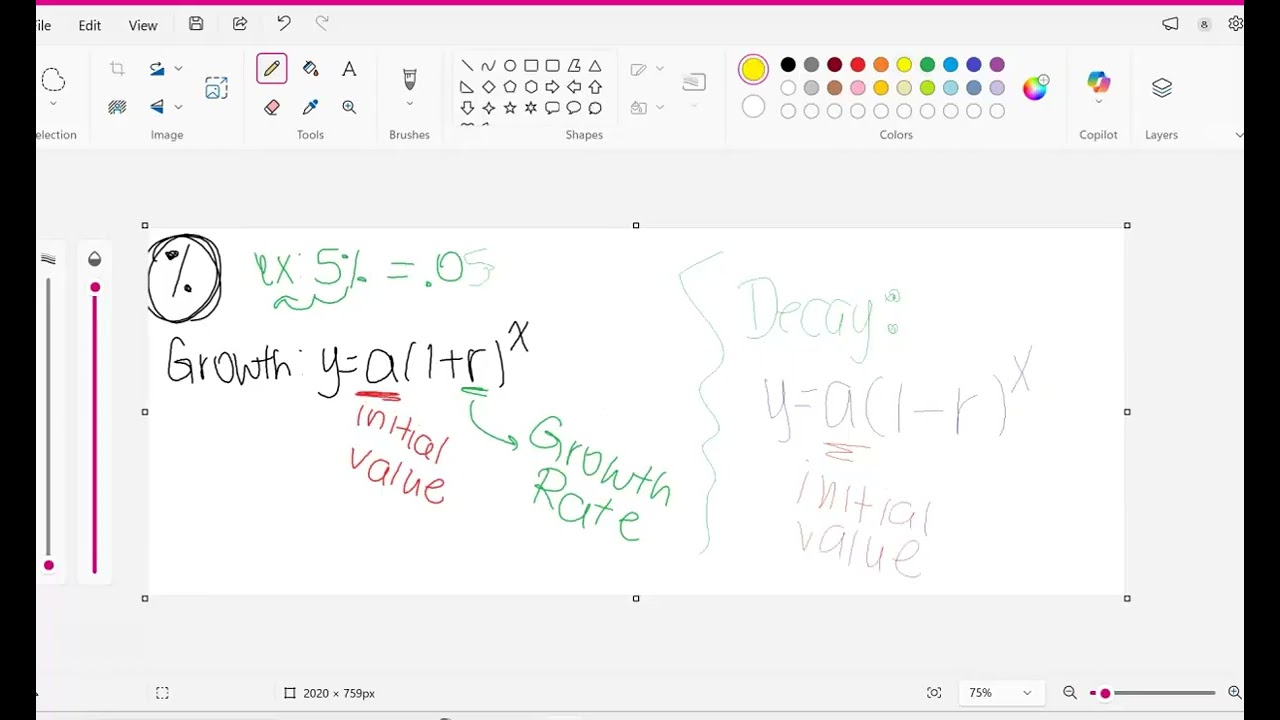Expand the Copilot dropdown chevron
Viewport: 1280px width, 720px height.
pyautogui.click(x=1098, y=102)
